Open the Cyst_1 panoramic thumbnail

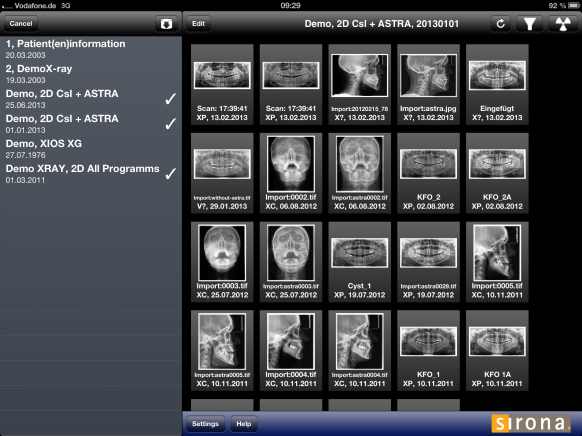360,262
